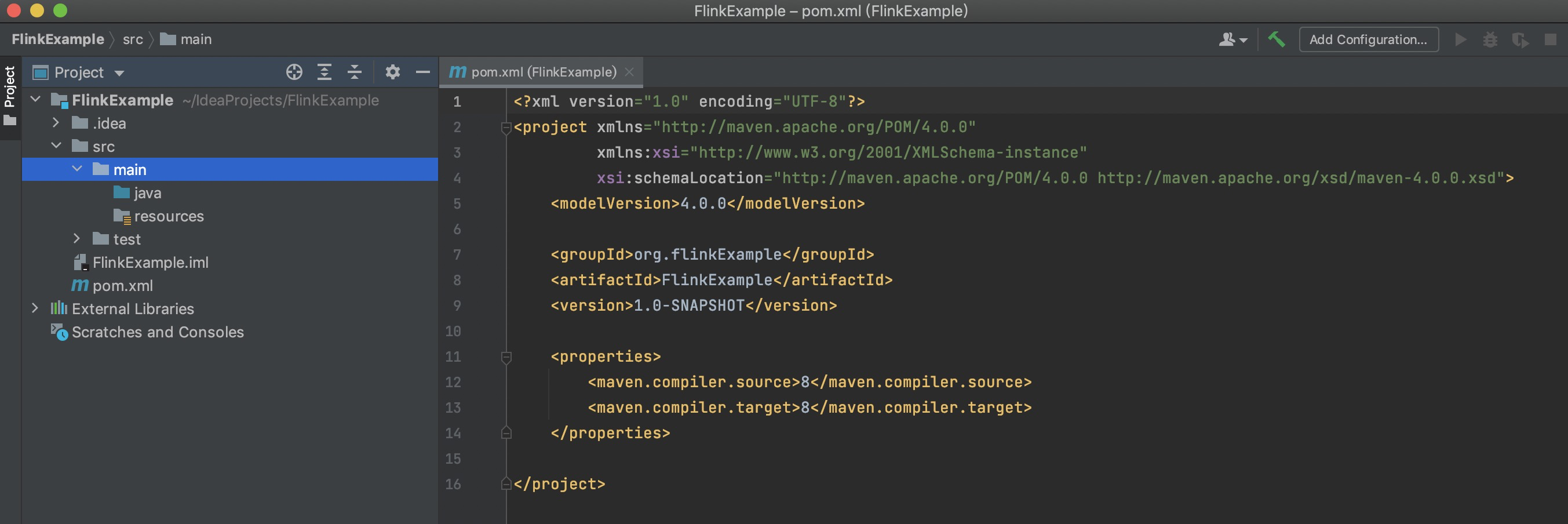This screenshot has width=1568, height=524.
Task: Click the Scratches and Consoles clock icon
Action: tap(59, 332)
